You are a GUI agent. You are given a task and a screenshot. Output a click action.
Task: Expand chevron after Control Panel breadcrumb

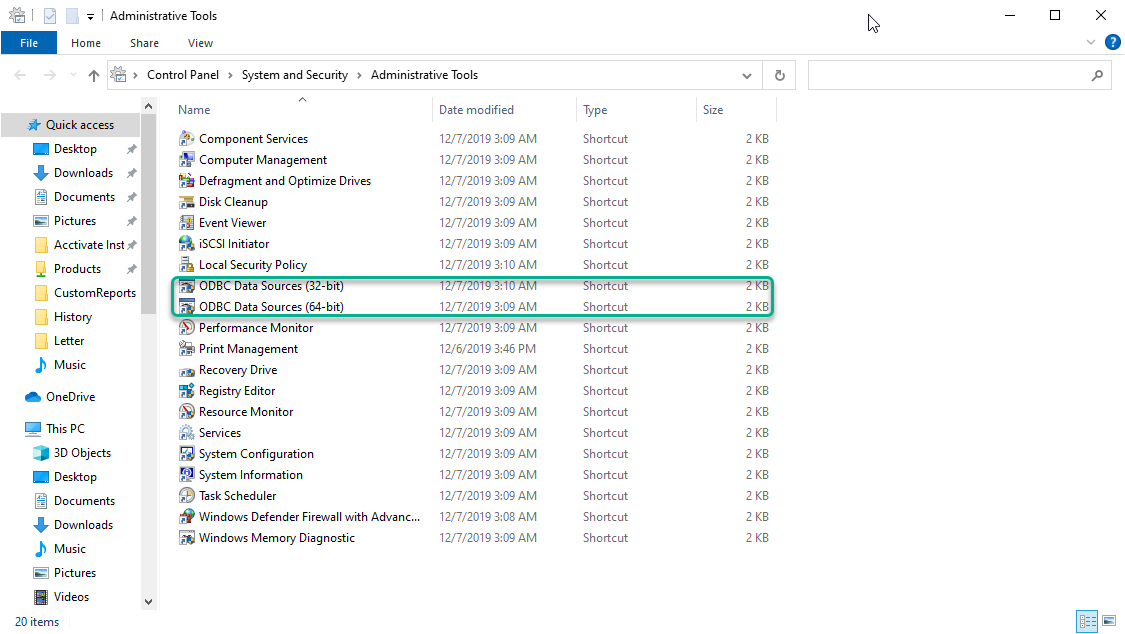pyautogui.click(x=230, y=75)
